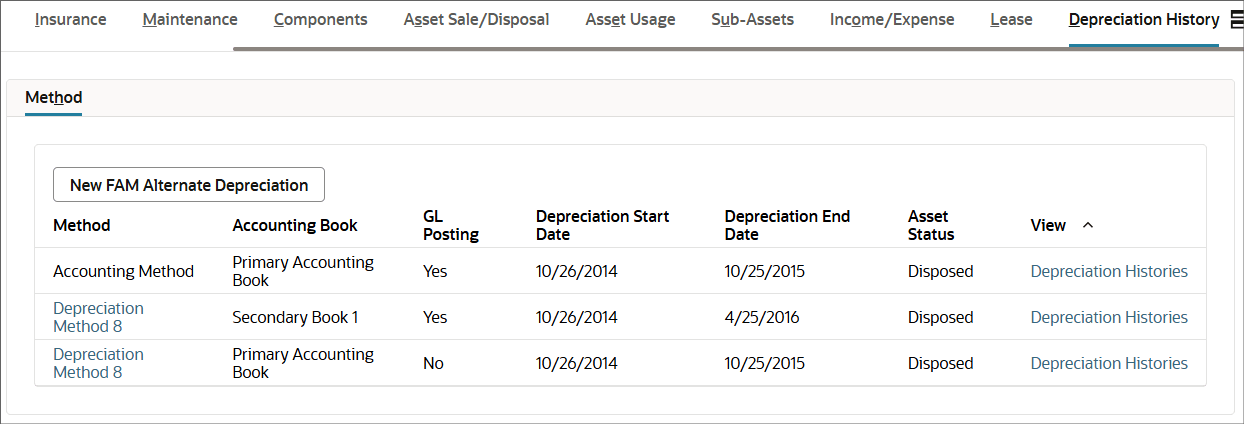Click the 4/25/2016 end date cell
1244x424 pixels.
tap(762, 317)
